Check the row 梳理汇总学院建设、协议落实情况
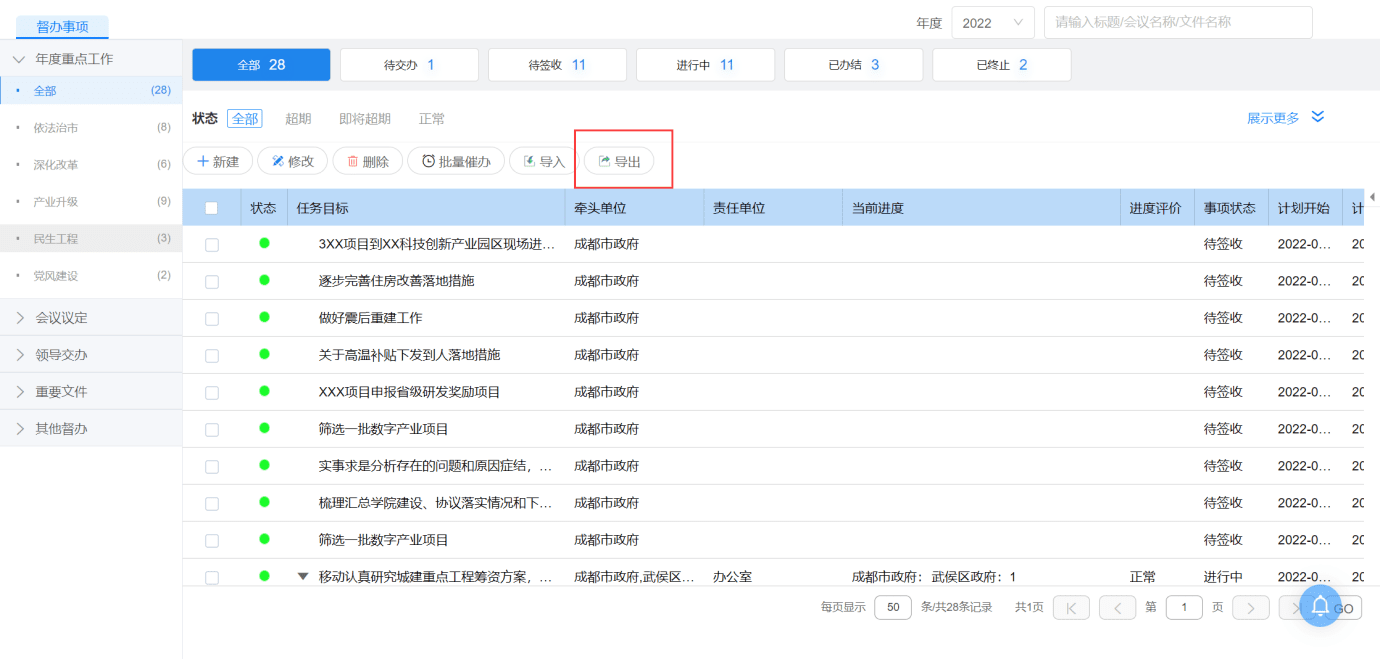This screenshot has width=1380, height=659. tap(211, 504)
